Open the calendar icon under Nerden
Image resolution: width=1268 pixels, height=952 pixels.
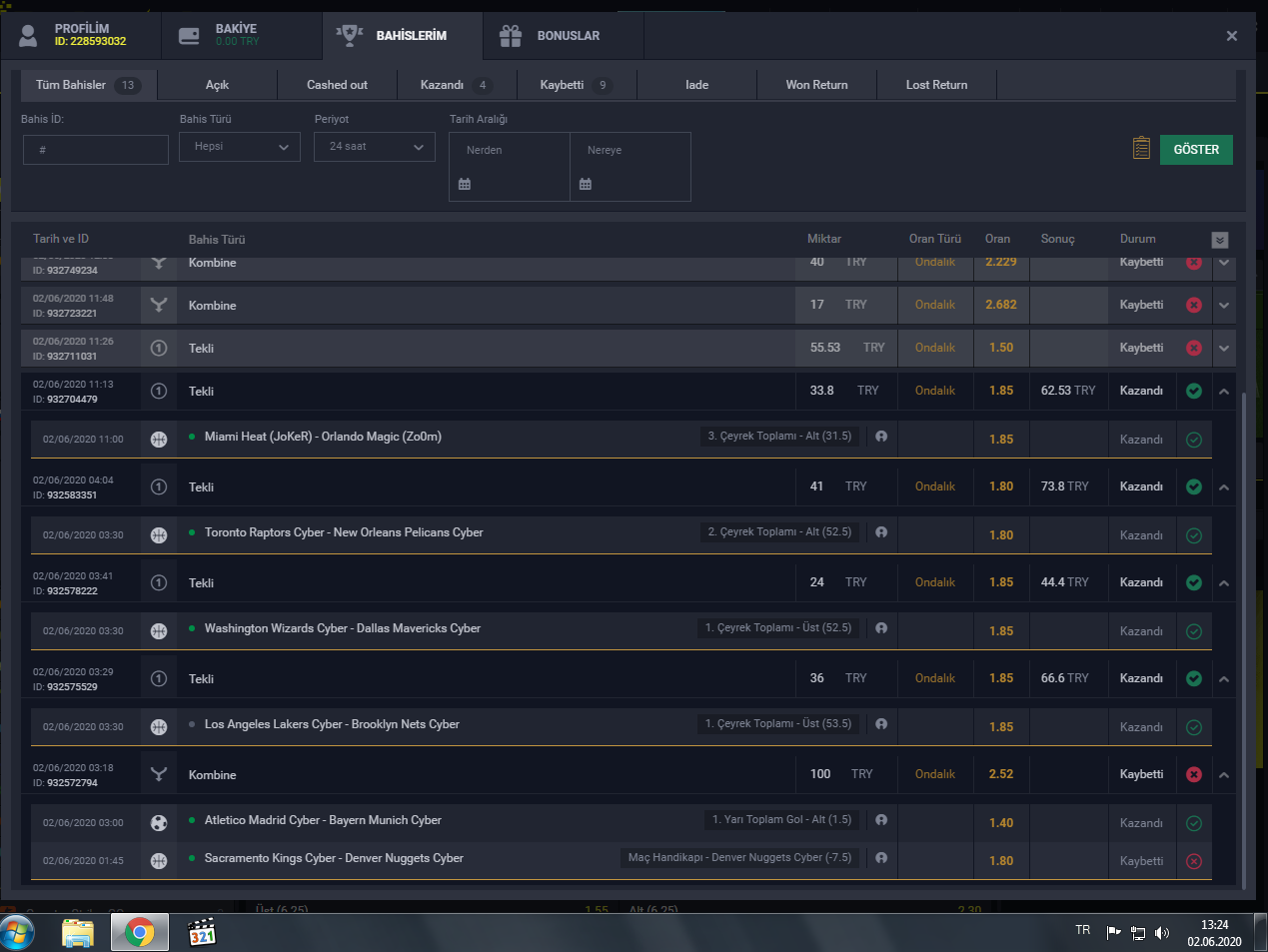pyautogui.click(x=465, y=184)
